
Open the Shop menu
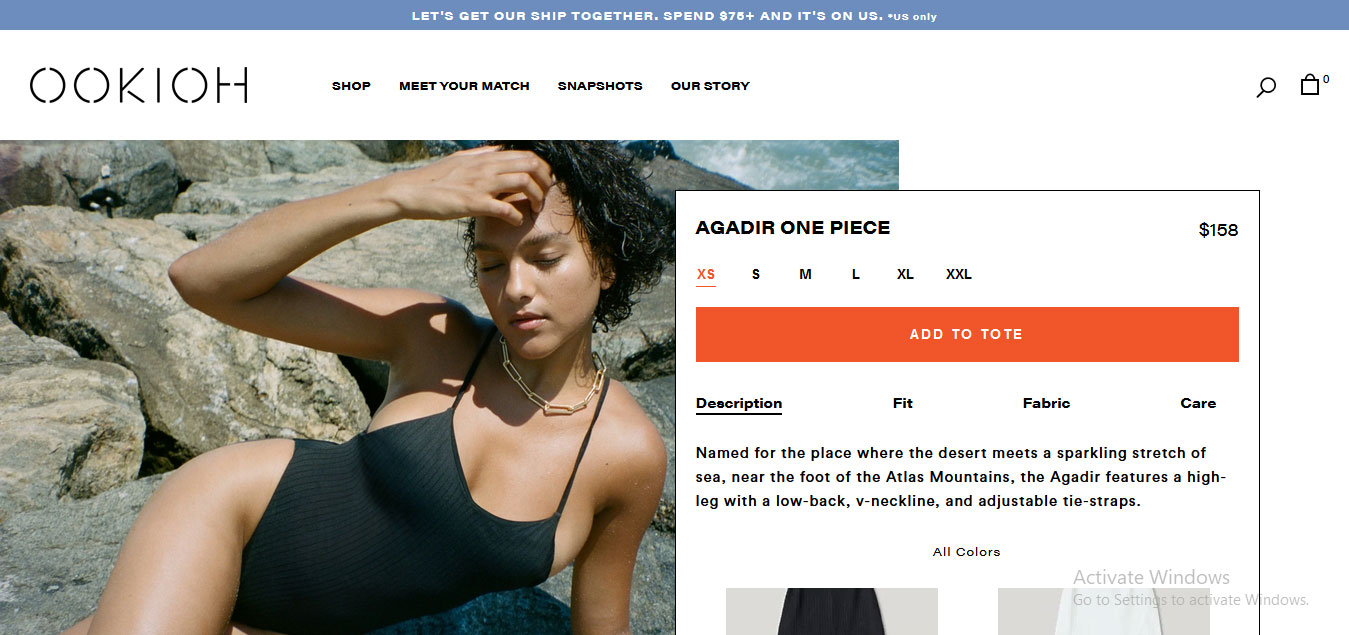[351, 86]
